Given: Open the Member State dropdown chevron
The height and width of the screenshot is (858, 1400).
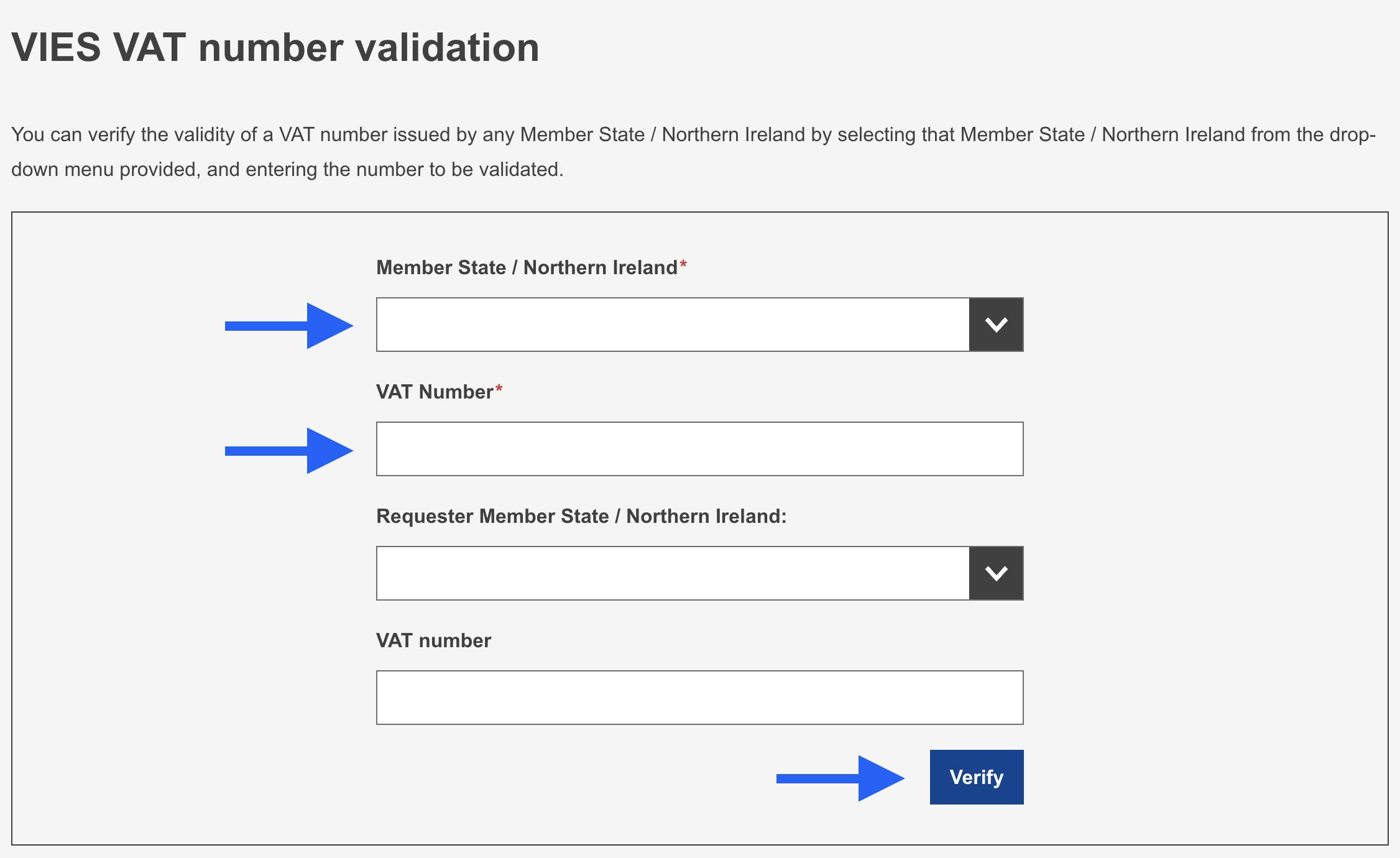Looking at the screenshot, I should click(996, 325).
